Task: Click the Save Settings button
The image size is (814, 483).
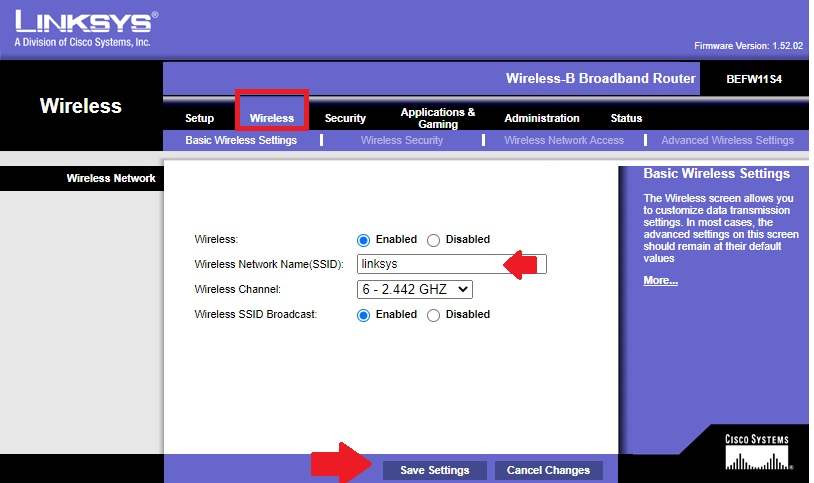Action: coord(434,470)
